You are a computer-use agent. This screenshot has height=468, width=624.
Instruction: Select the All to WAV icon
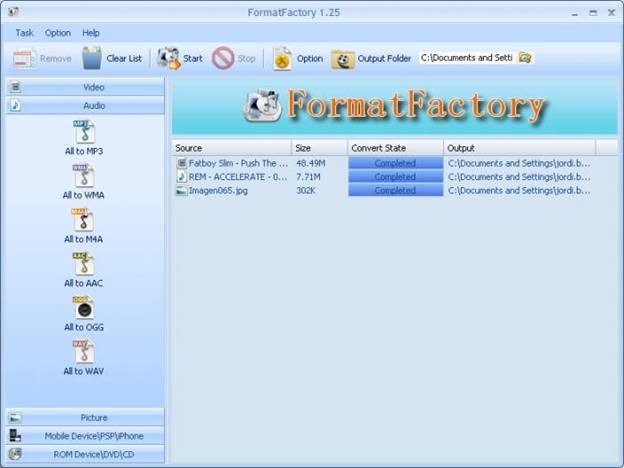click(x=83, y=351)
